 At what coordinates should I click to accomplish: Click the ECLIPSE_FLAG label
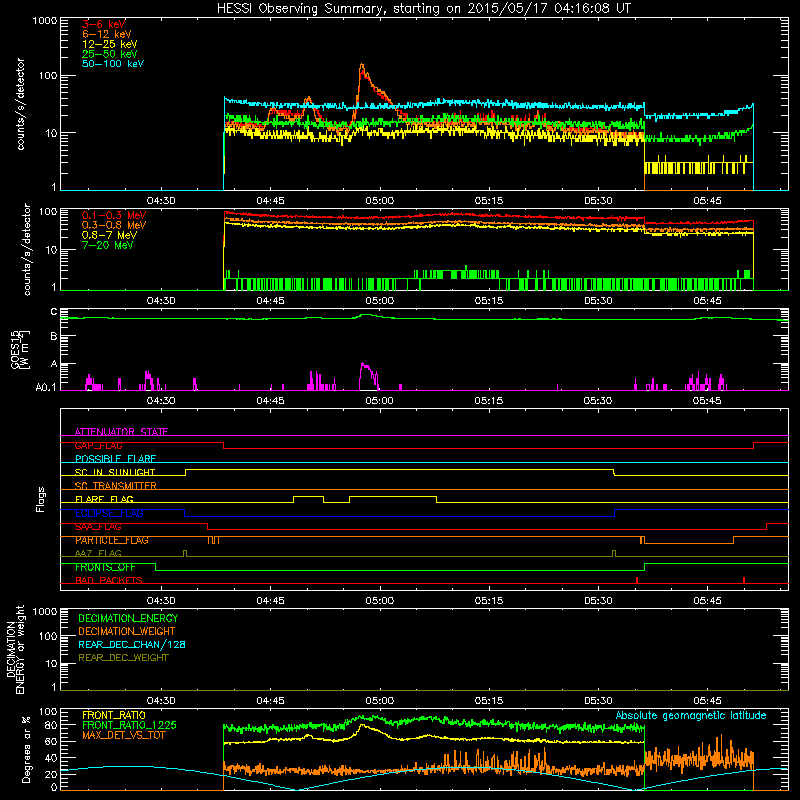pyautogui.click(x=109, y=513)
